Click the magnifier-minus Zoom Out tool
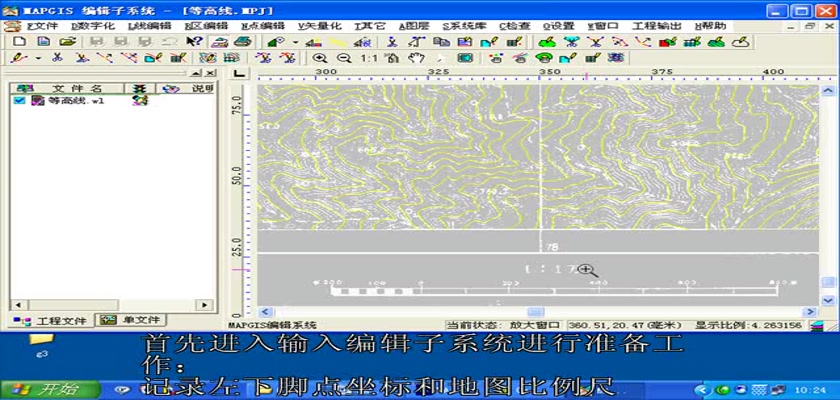Image resolution: width=840 pixels, height=400 pixels. (344, 58)
